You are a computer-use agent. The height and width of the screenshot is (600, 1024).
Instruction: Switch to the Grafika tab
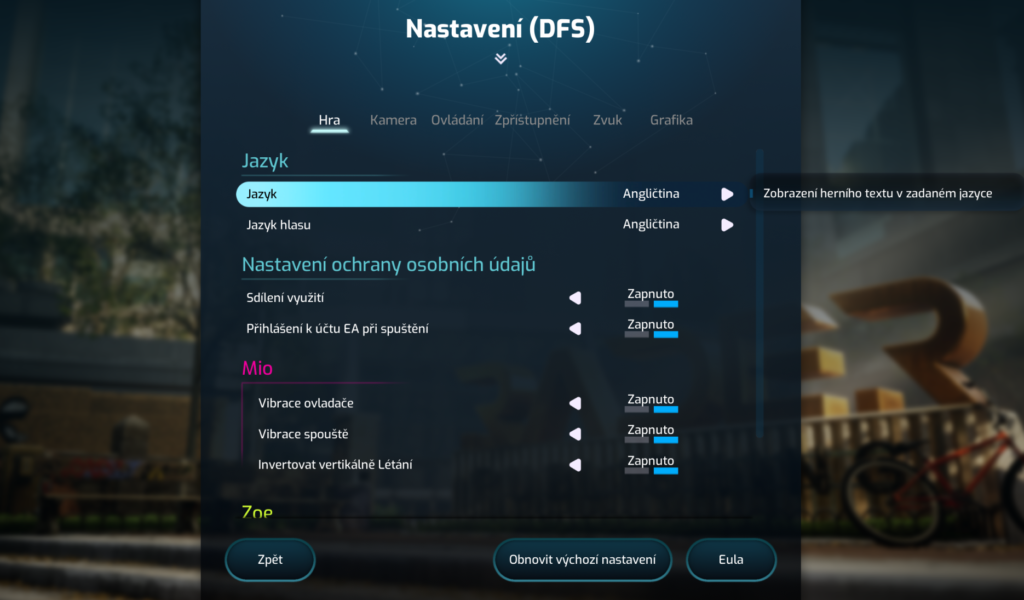coord(671,120)
